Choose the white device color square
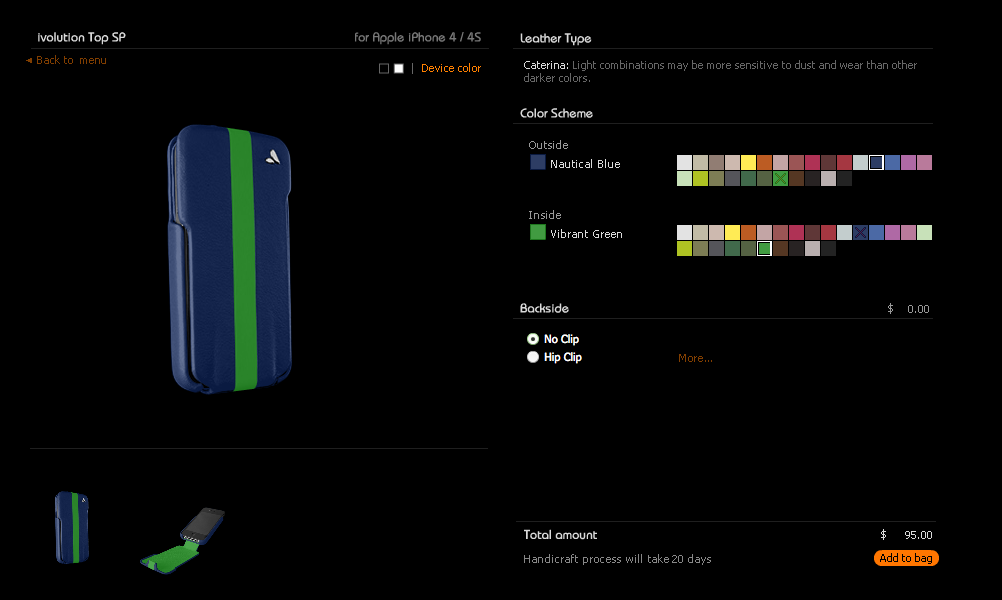The image size is (1002, 600). 399,68
